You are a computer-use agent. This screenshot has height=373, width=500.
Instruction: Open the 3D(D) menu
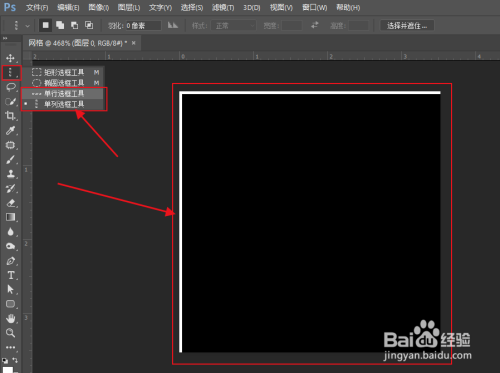pyautogui.click(x=252, y=8)
